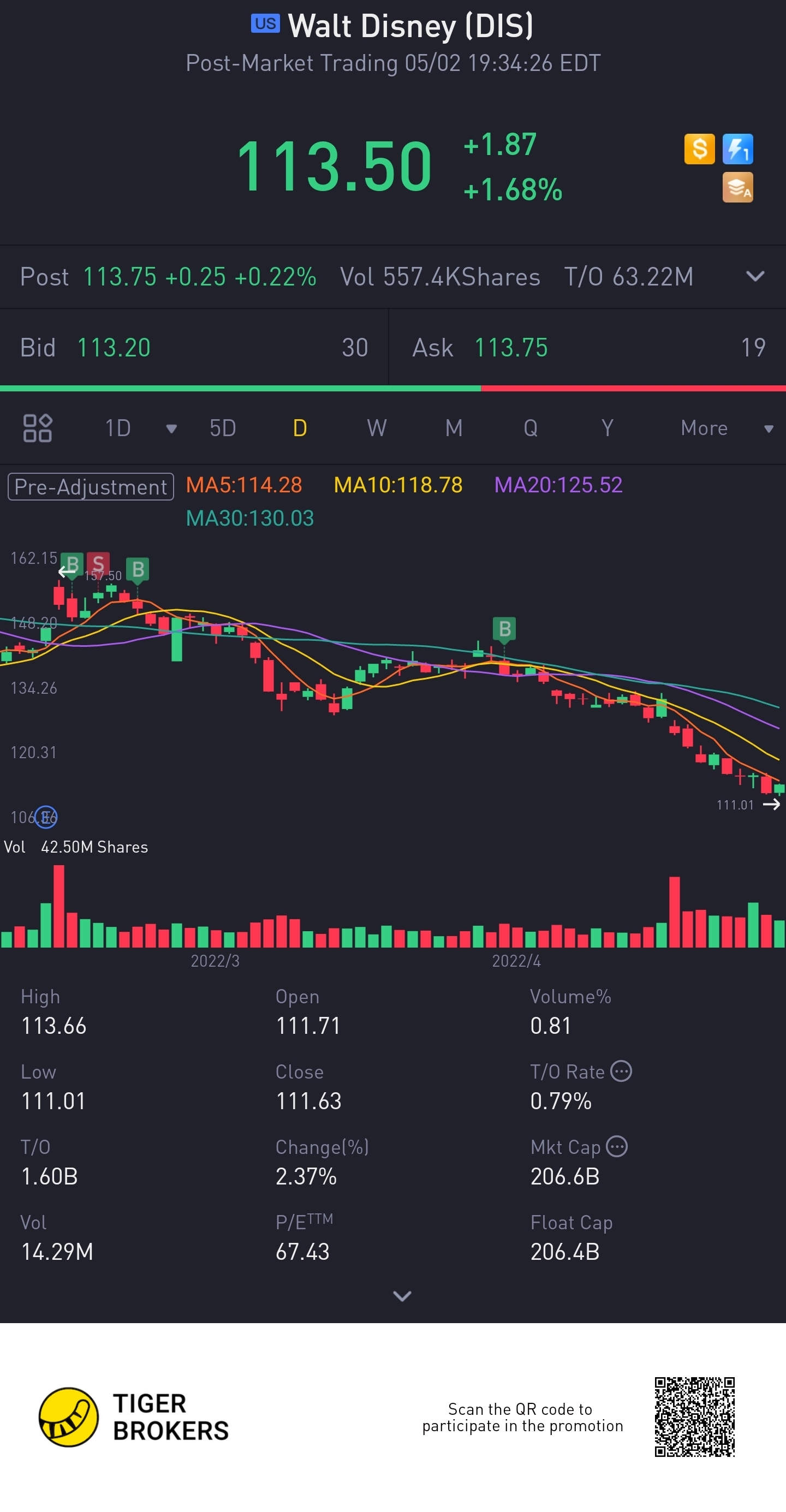The image size is (786, 1512).
Task: Tap the +1.68% percent change
Action: tap(513, 189)
